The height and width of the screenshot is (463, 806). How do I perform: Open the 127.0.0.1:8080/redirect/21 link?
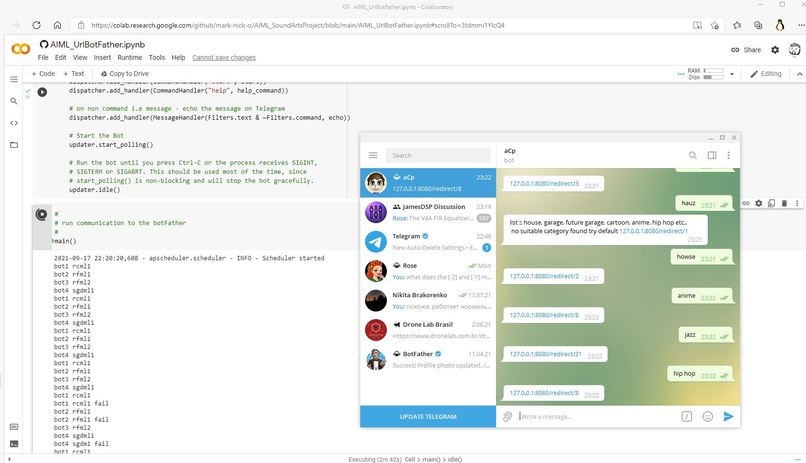pos(545,354)
